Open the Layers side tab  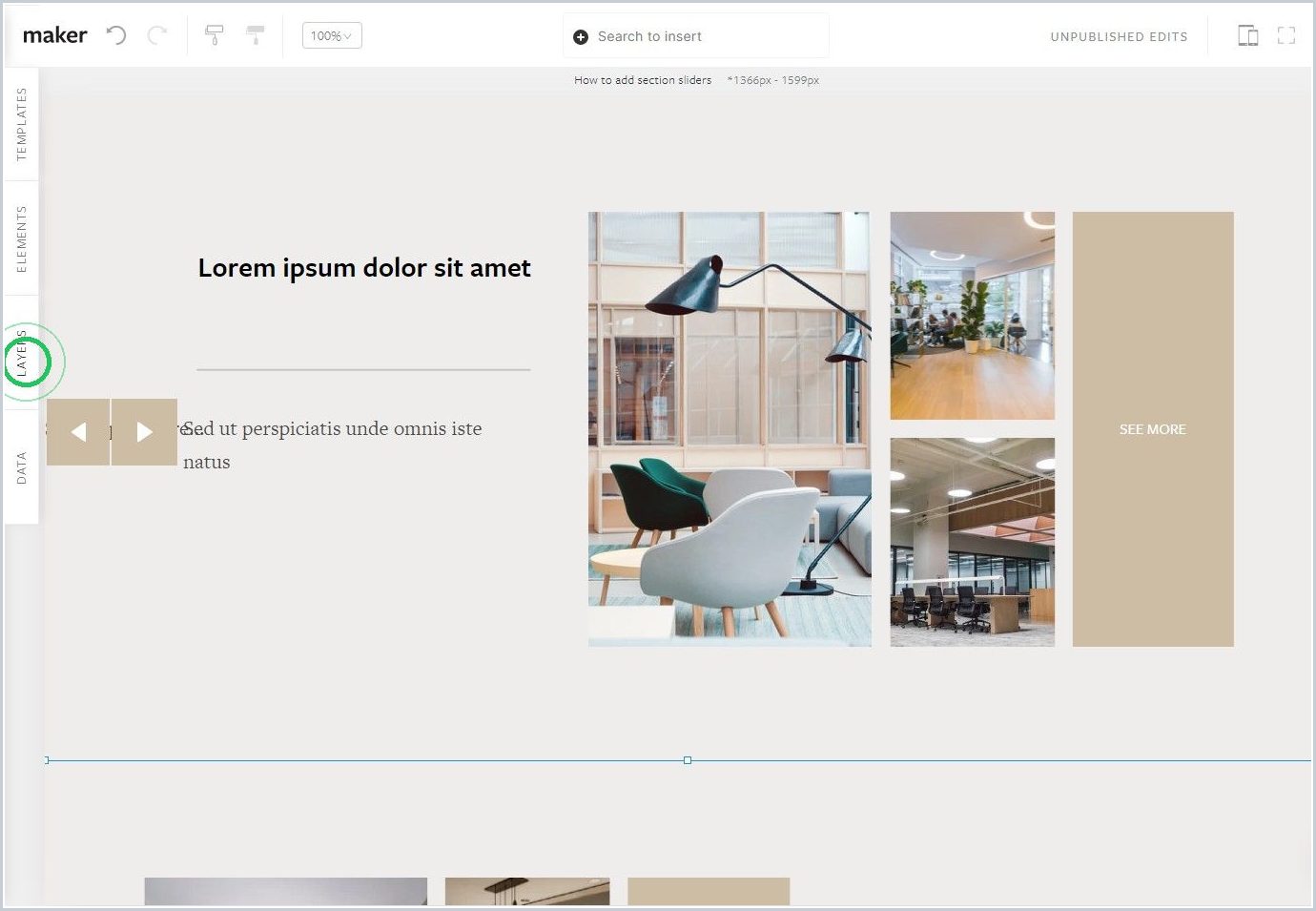tap(21, 353)
